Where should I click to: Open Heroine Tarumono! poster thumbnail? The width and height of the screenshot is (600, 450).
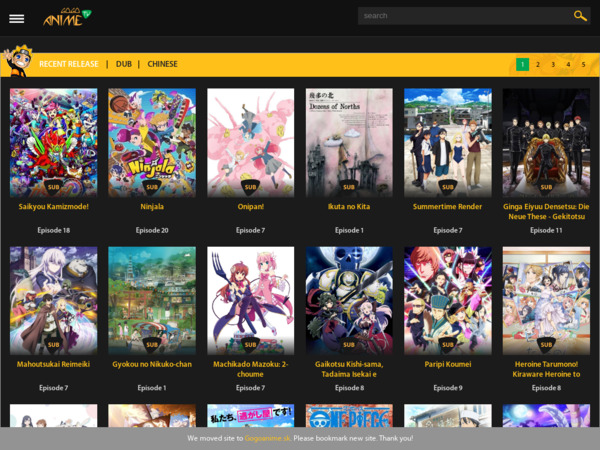[x=546, y=301]
